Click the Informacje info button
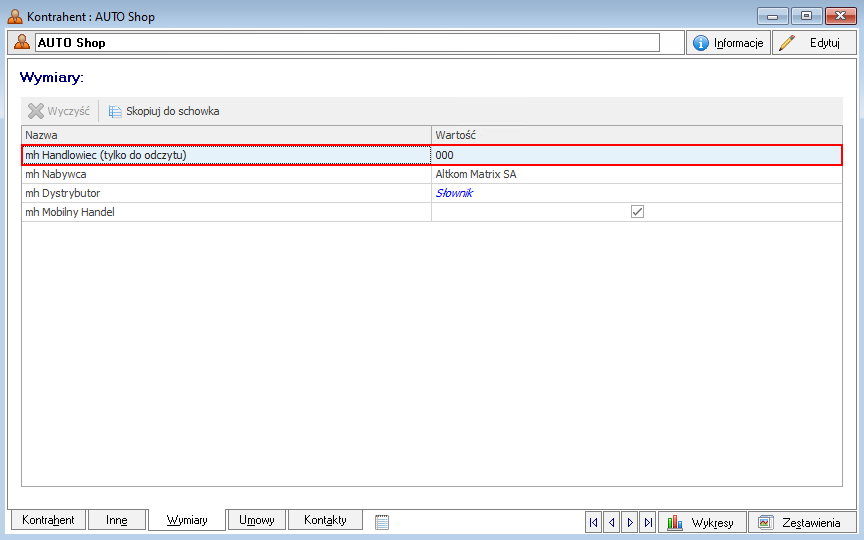Viewport: 864px width, 540px height. pos(728,43)
